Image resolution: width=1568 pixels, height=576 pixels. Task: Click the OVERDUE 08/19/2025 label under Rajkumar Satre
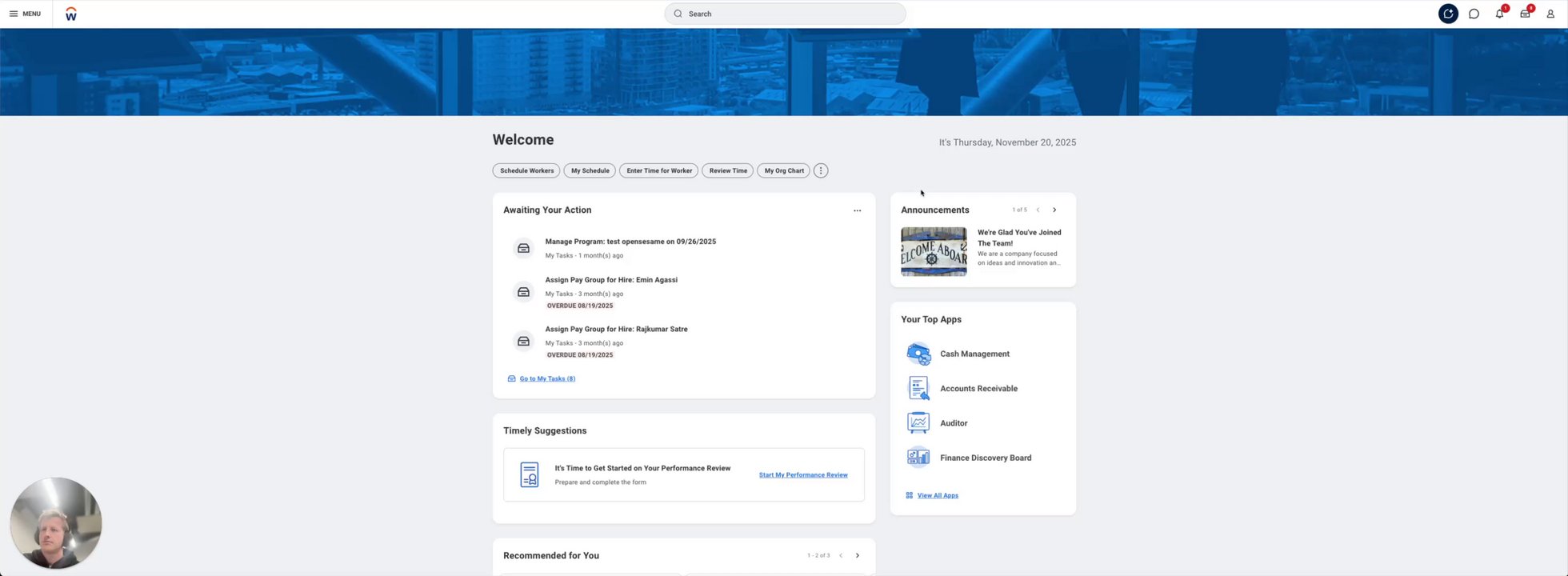580,355
